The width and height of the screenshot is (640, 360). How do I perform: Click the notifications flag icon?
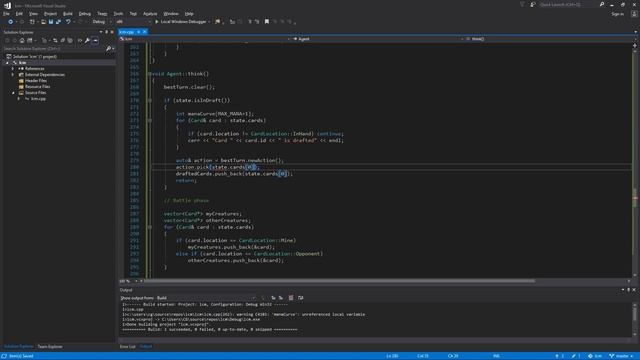coord(522,4)
